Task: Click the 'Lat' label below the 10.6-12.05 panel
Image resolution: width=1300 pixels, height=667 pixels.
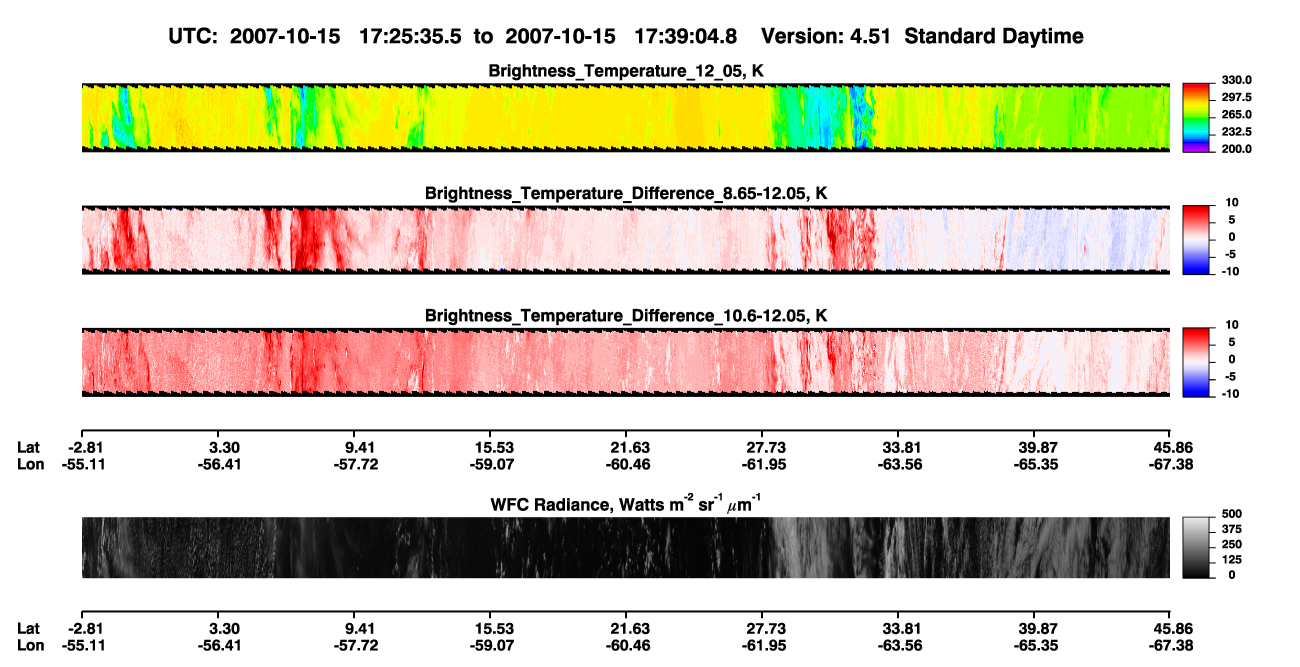Action: click(29, 447)
